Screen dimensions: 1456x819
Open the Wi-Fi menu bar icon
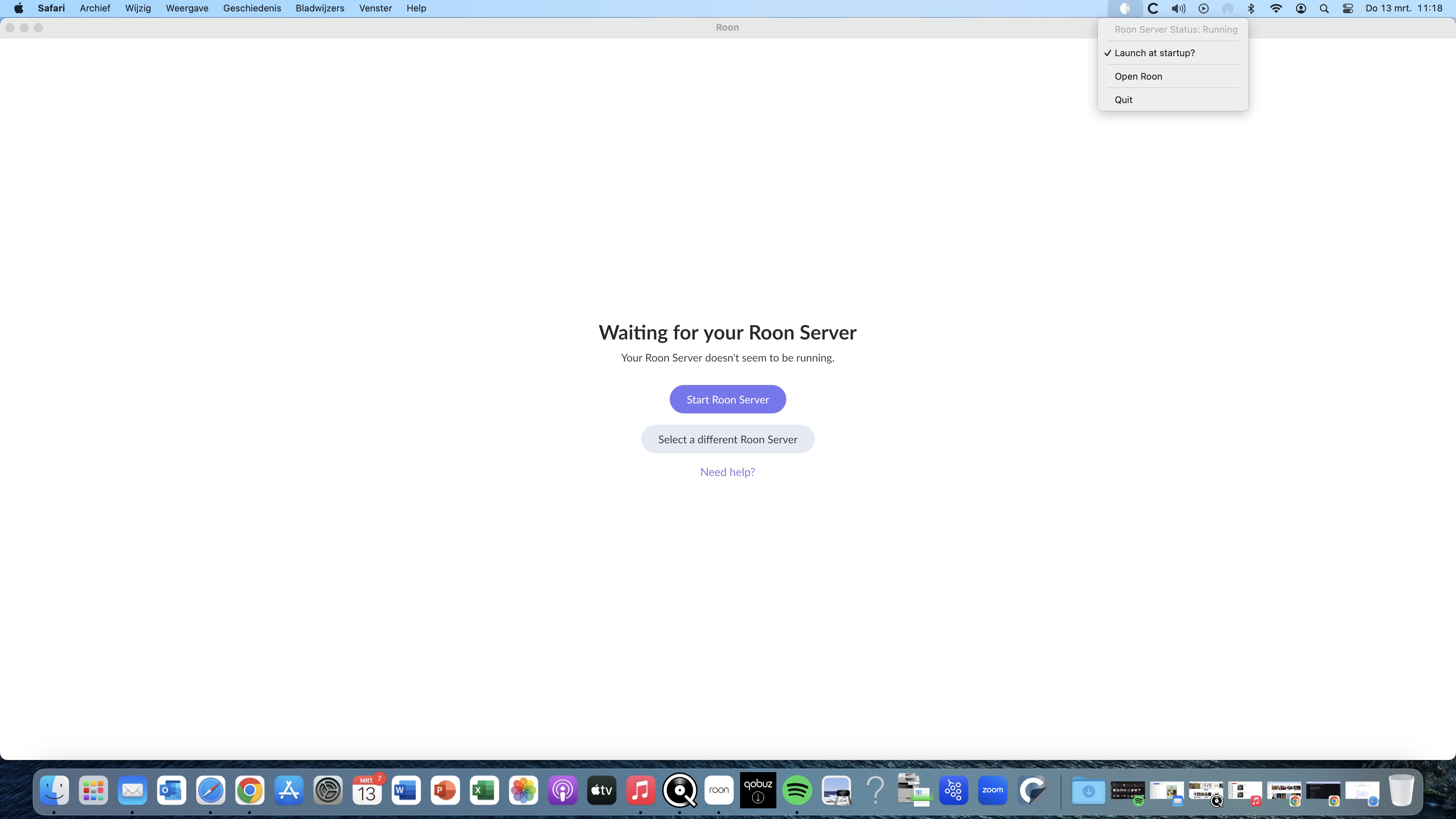[1276, 9]
